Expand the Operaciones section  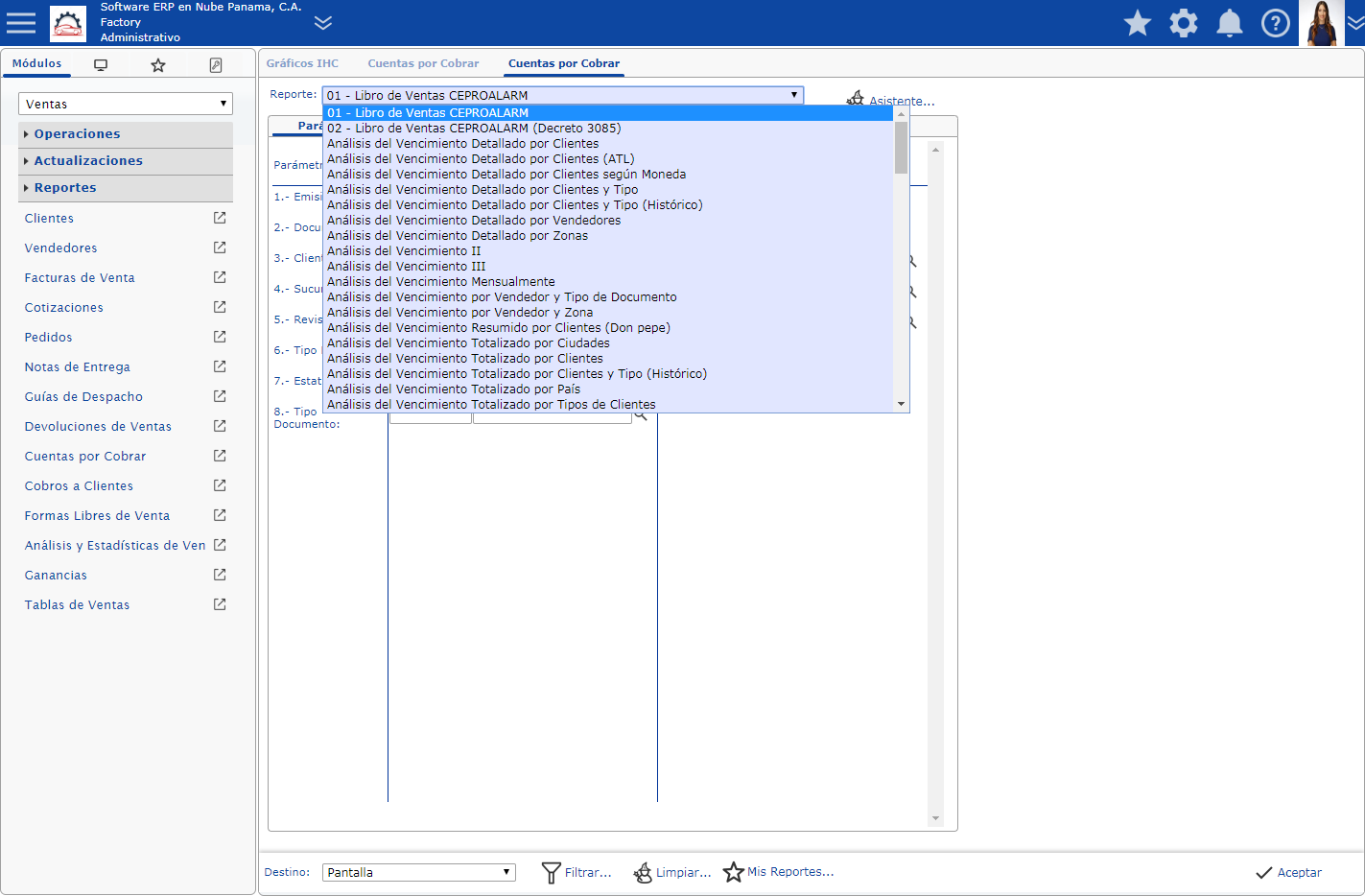[x=77, y=134]
